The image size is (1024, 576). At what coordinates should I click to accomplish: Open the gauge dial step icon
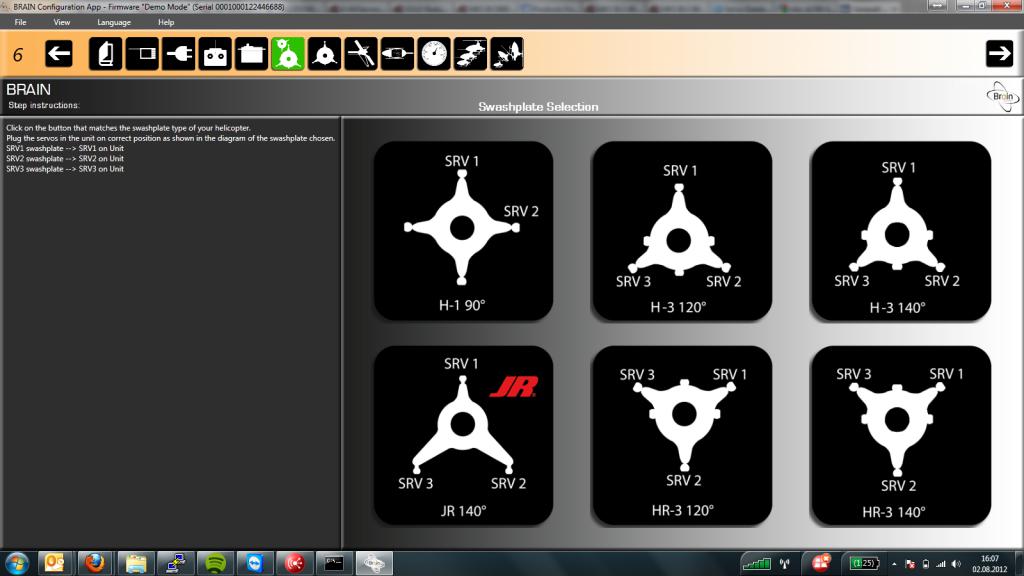(x=434, y=54)
